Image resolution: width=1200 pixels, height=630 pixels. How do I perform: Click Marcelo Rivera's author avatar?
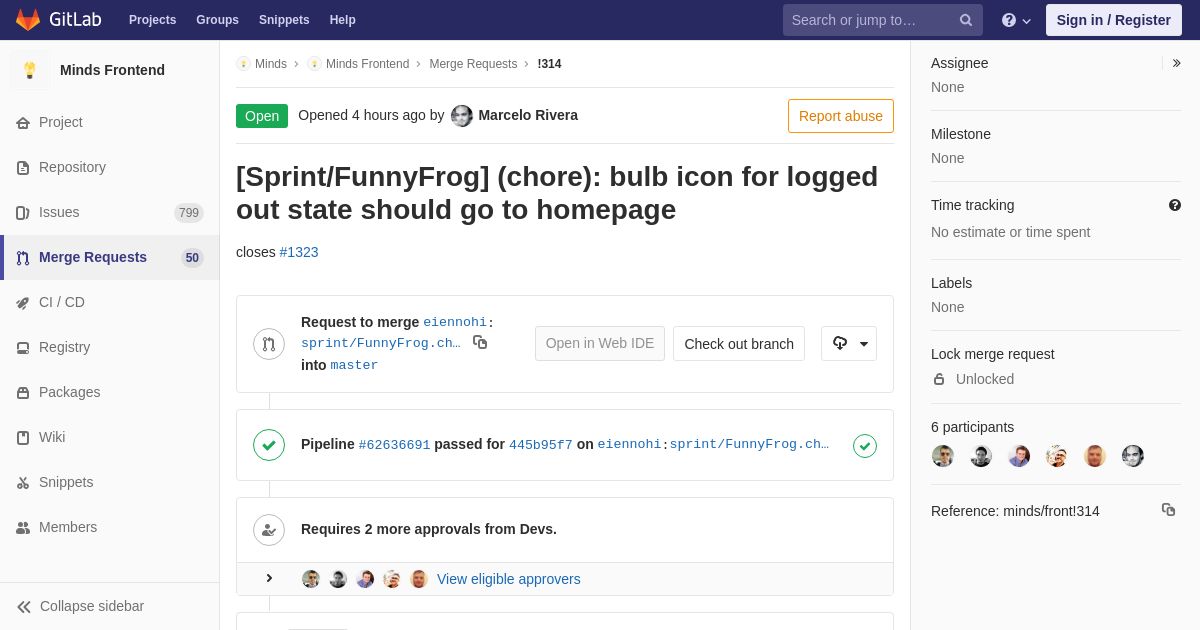tap(462, 116)
